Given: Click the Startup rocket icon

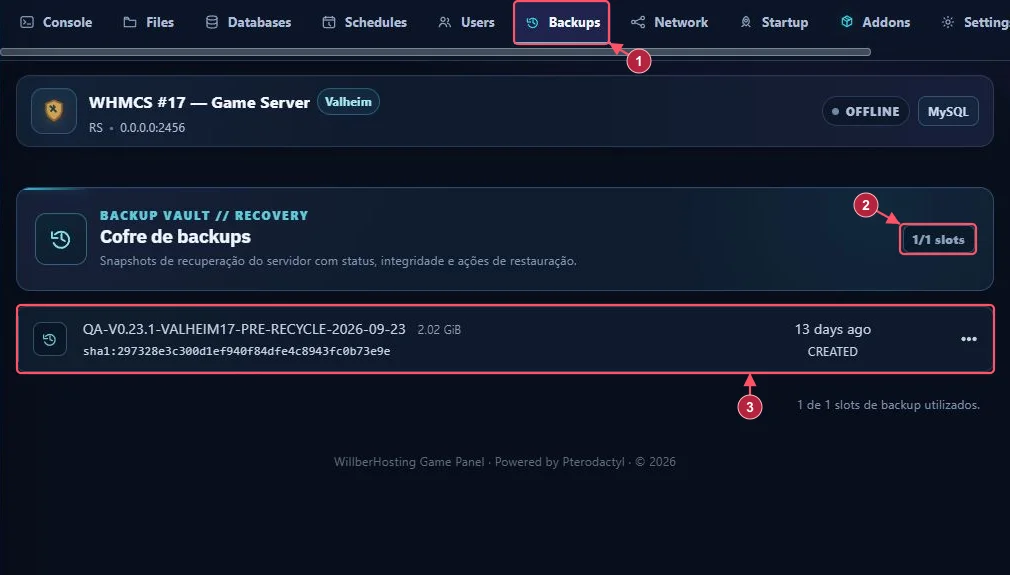Looking at the screenshot, I should coord(746,23).
